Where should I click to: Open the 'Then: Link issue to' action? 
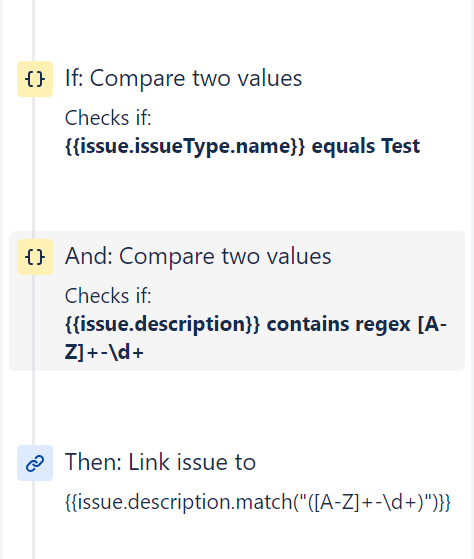pos(160,462)
